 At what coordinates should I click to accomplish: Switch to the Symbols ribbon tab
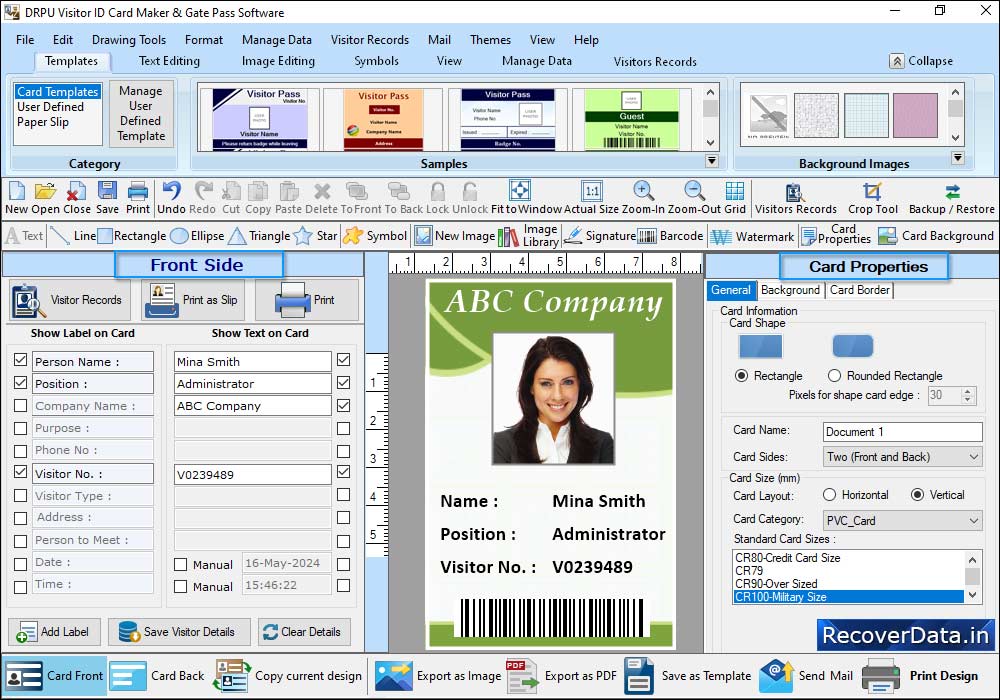click(376, 61)
